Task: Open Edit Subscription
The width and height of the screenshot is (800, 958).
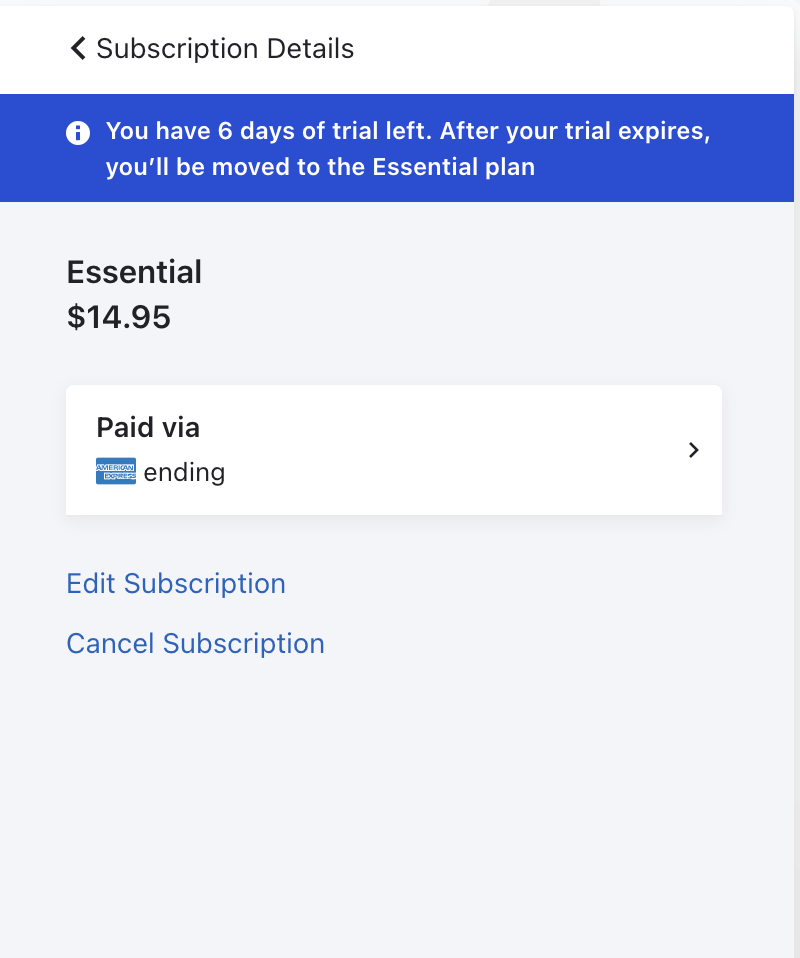Action: point(176,583)
